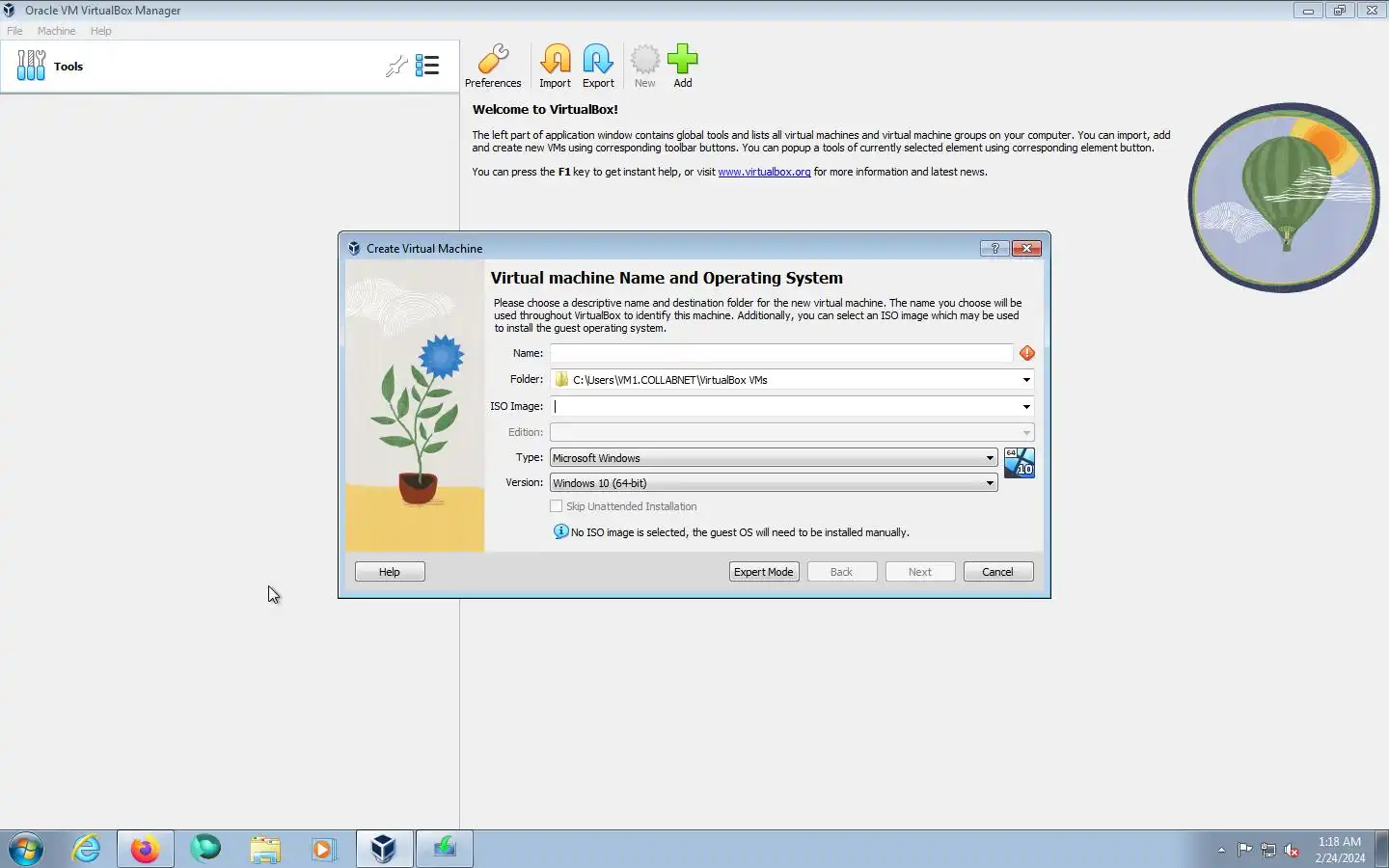Click the green Add machine icon
The width and height of the screenshot is (1389, 868).
(682, 67)
